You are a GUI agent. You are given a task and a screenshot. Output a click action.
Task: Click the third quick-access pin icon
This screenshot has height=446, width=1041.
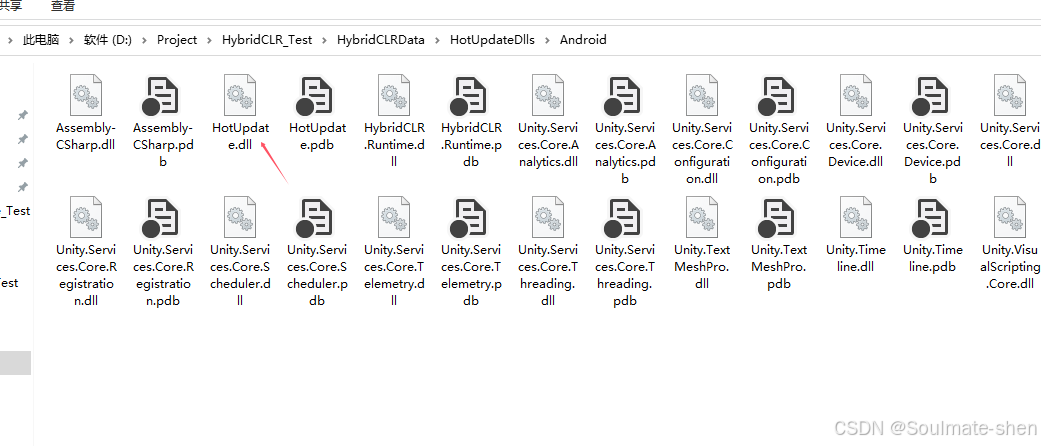pos(23,163)
